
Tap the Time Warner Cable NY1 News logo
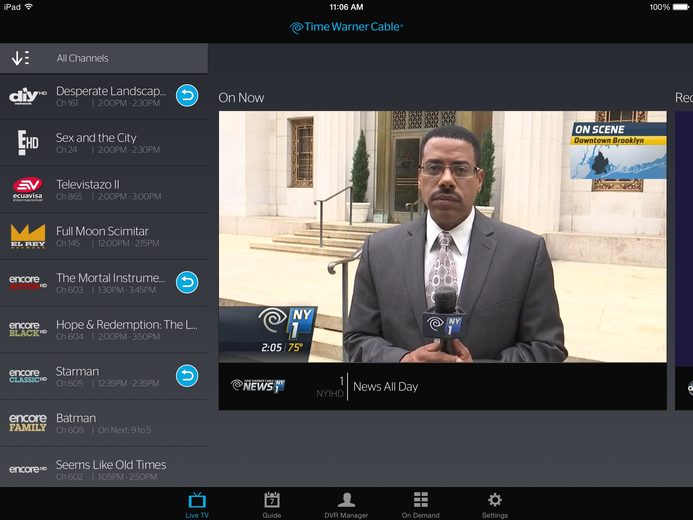[x=258, y=386]
